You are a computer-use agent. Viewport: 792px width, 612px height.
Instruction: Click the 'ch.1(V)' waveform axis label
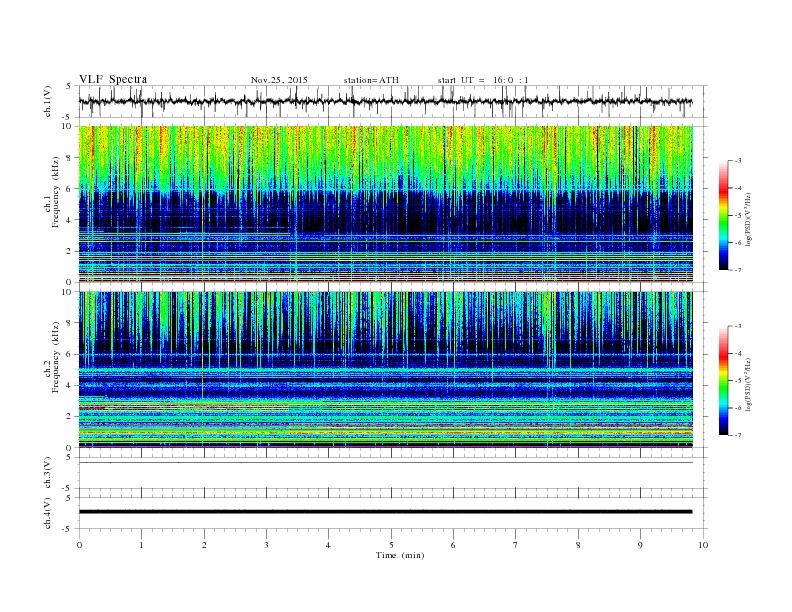[x=48, y=101]
